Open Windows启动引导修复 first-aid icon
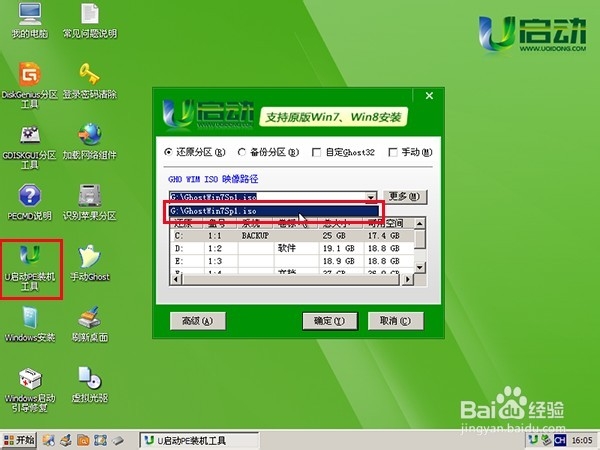 pyautogui.click(x=30, y=390)
